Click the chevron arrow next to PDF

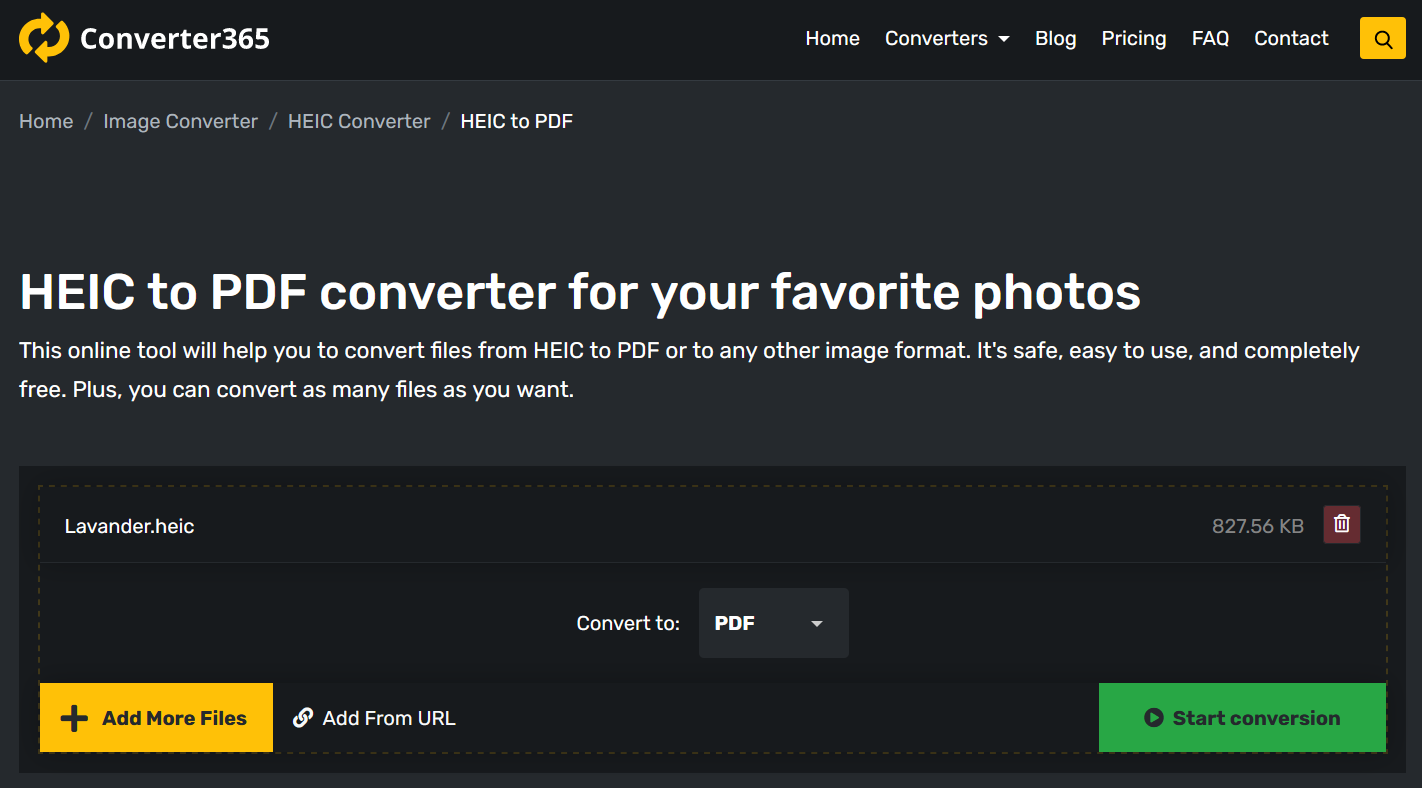coord(816,622)
